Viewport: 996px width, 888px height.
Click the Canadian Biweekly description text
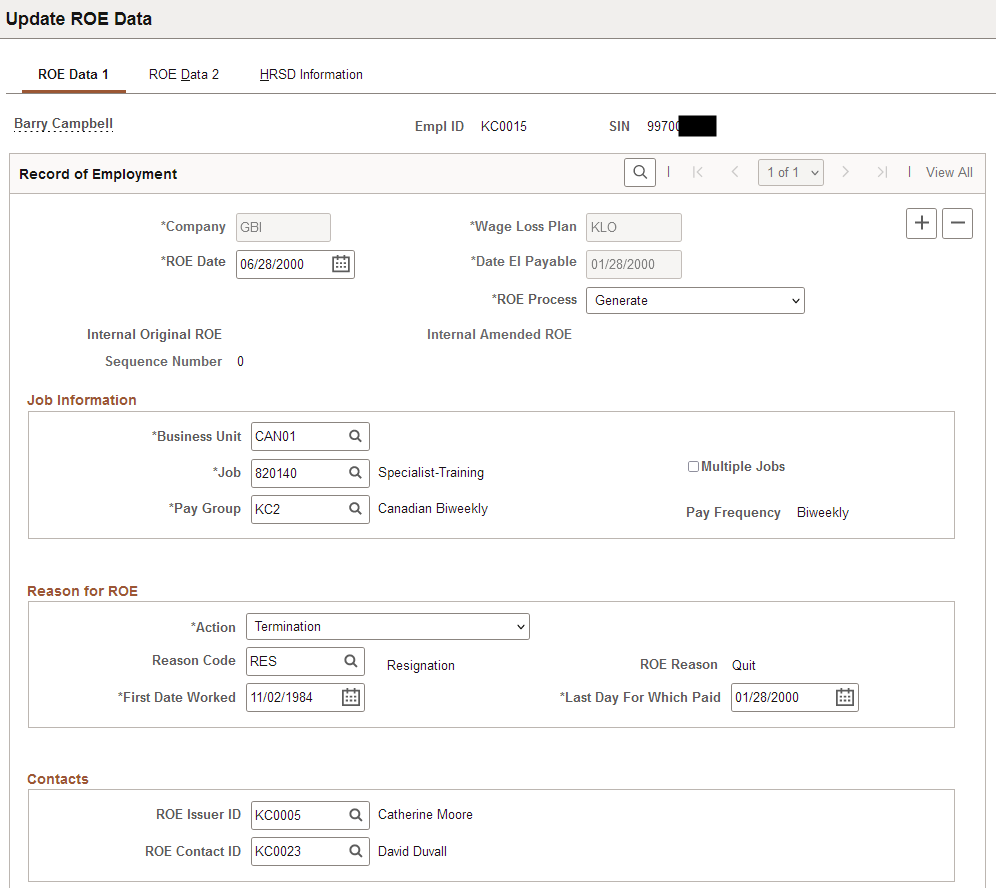click(433, 509)
